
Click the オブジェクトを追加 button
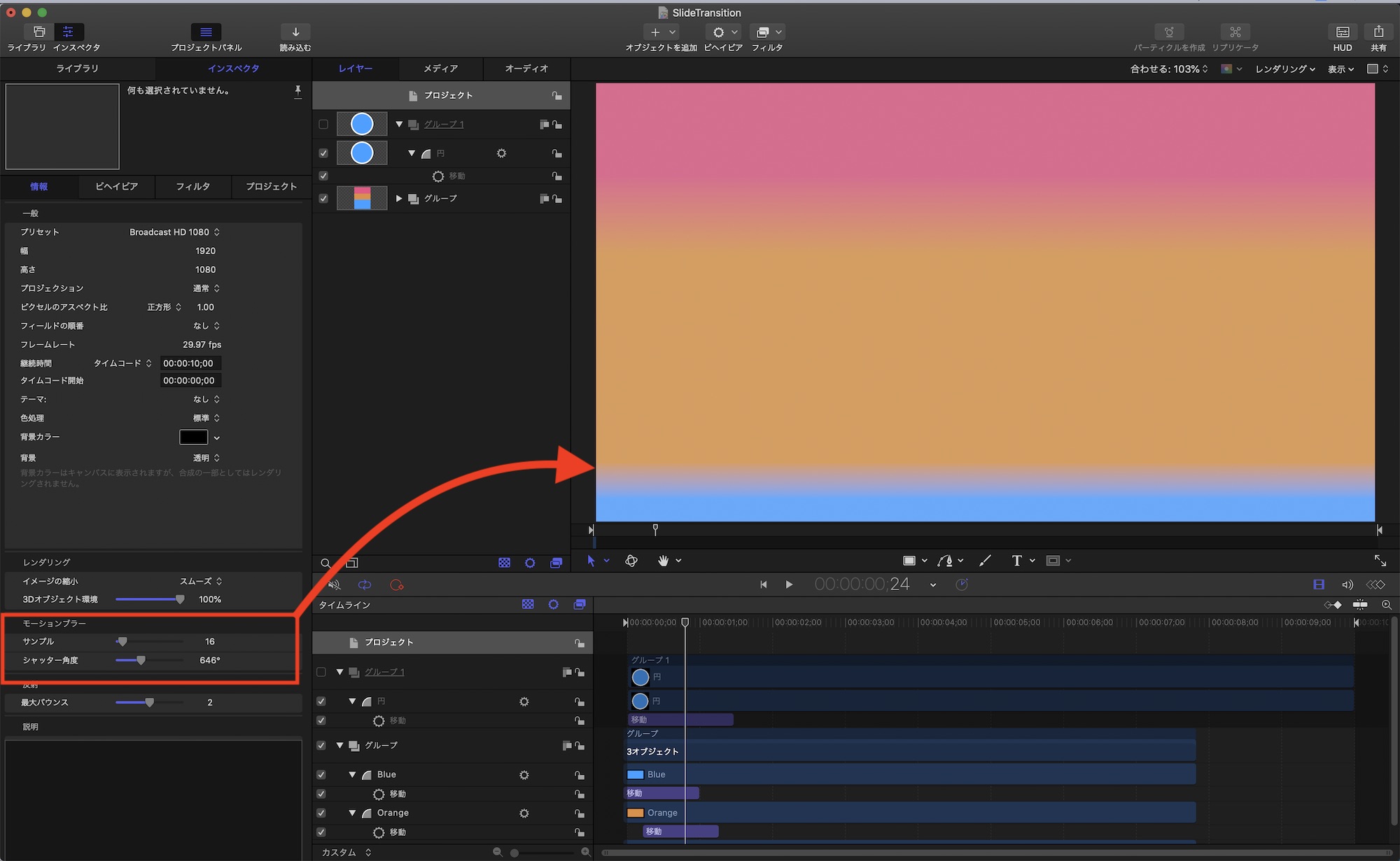click(x=655, y=32)
